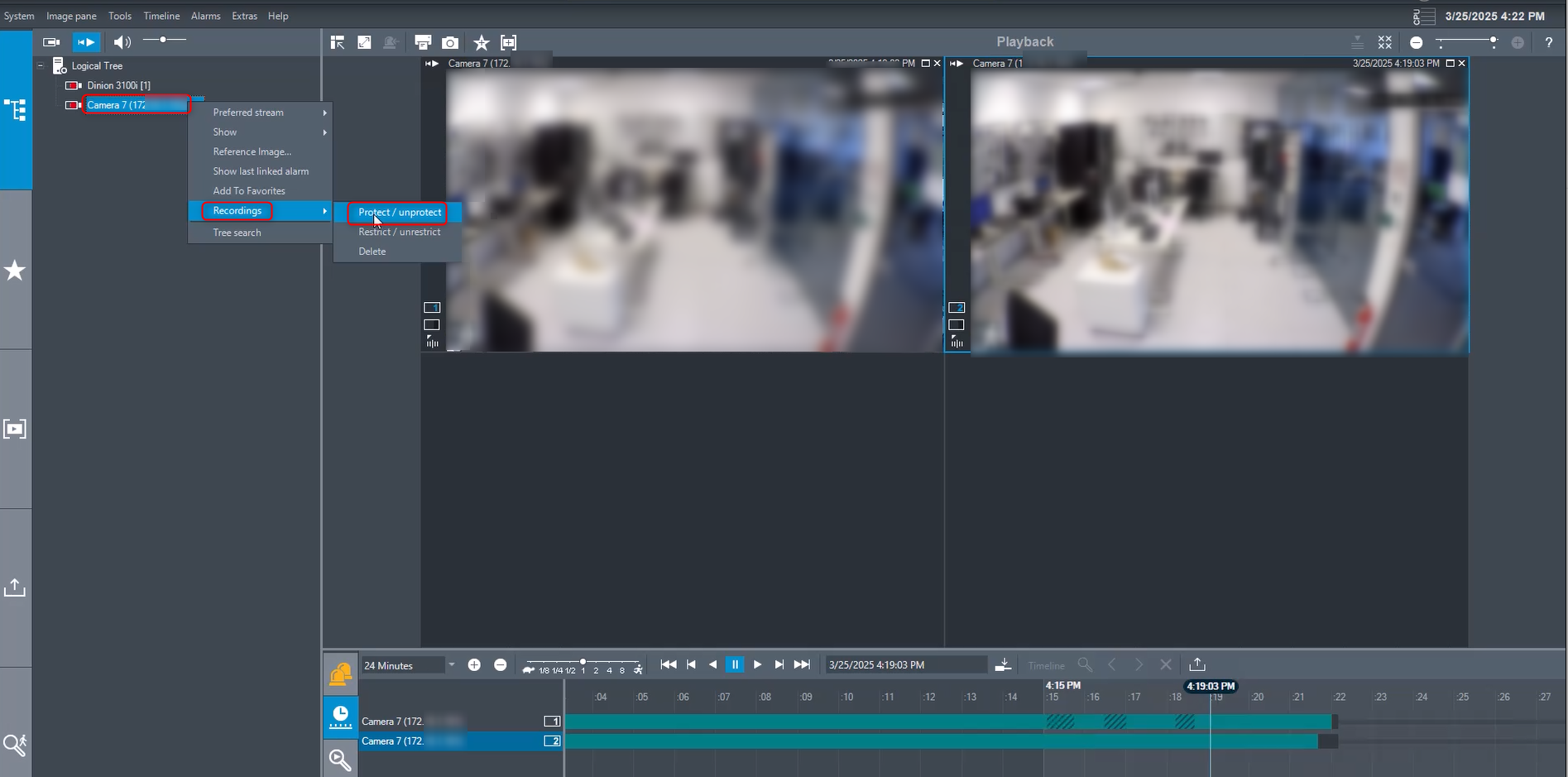Open the favorites star in left sidebar

click(15, 271)
